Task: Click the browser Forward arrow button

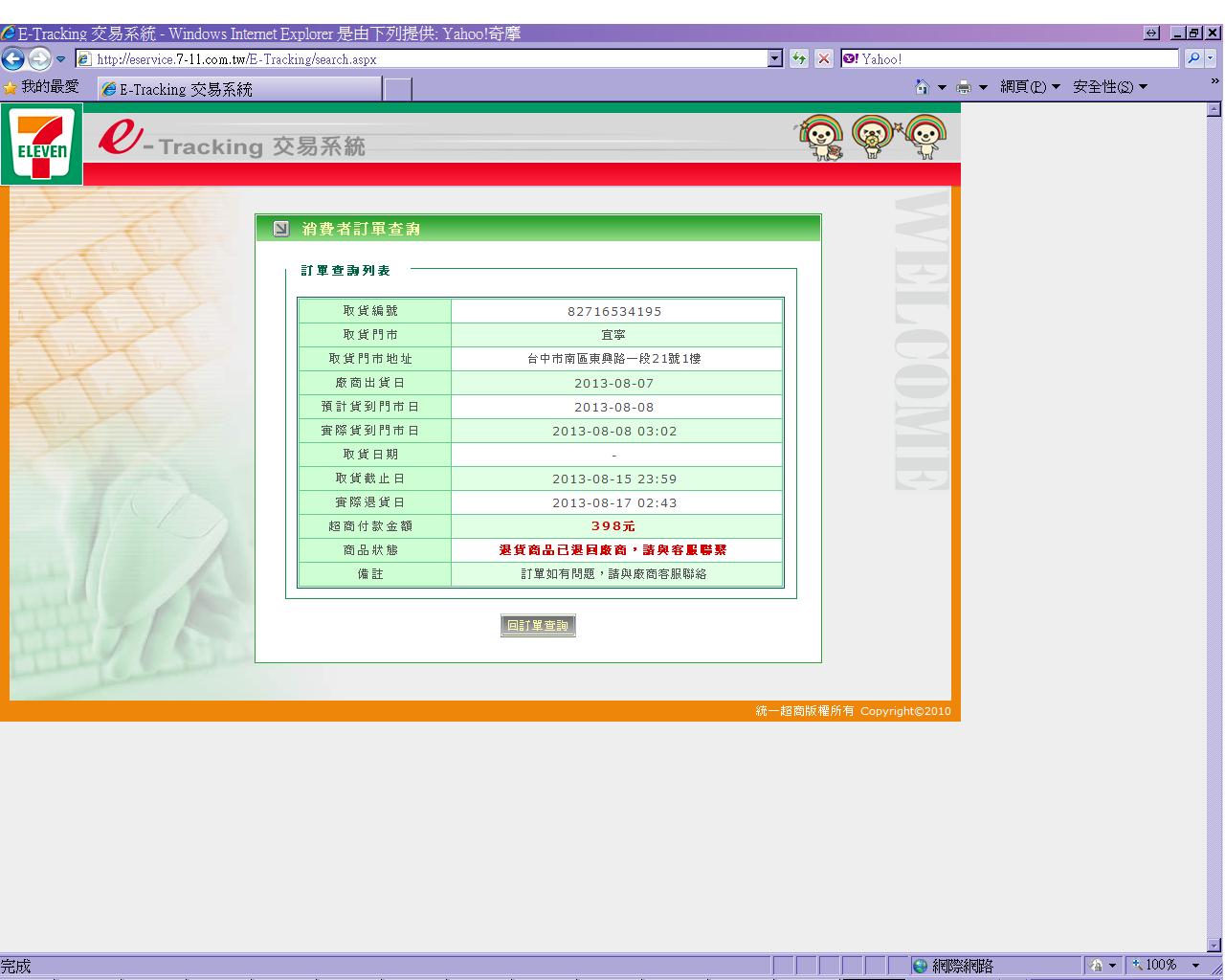Action: [x=39, y=59]
